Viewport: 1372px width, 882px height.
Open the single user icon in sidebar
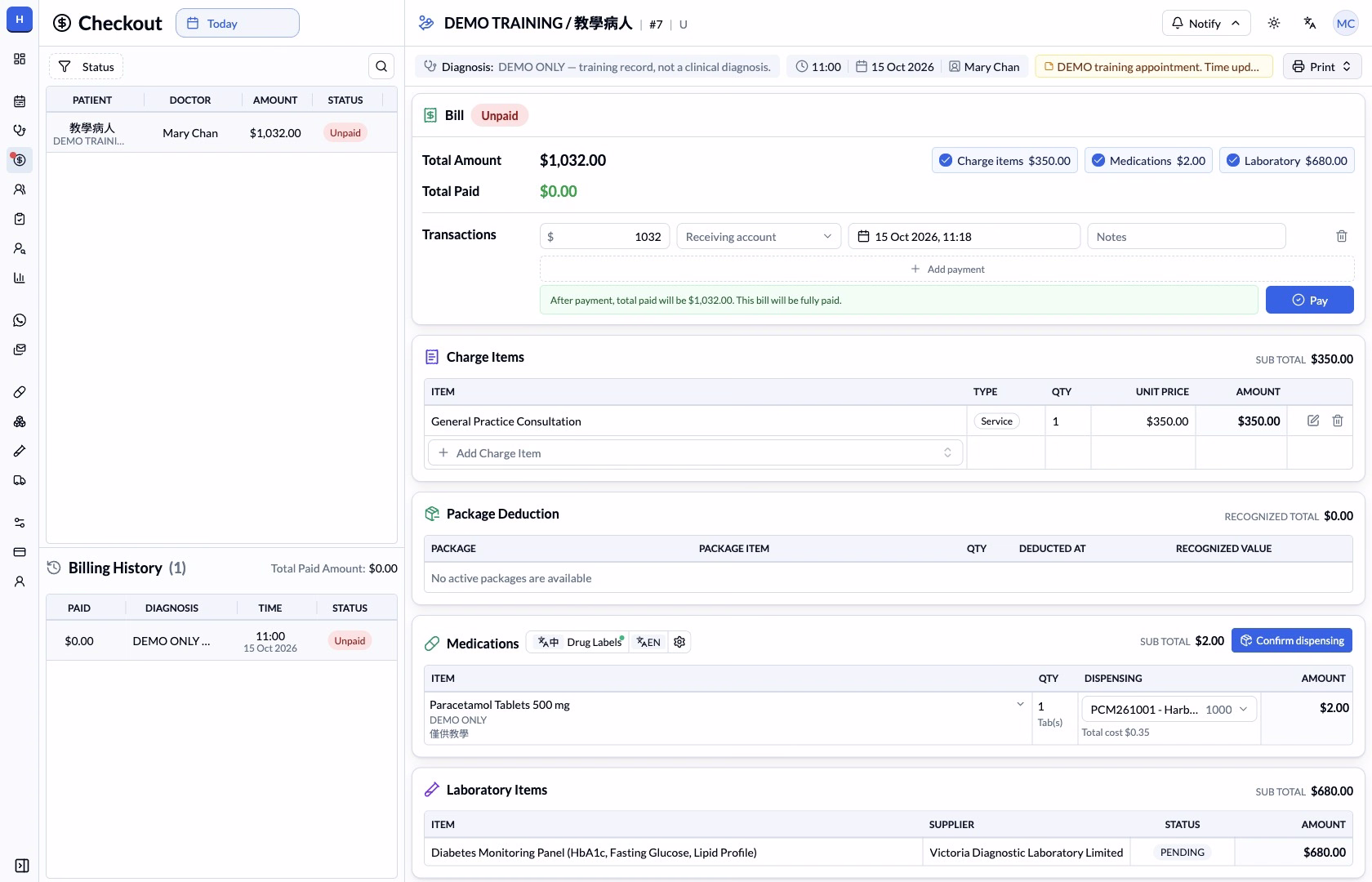(x=20, y=581)
